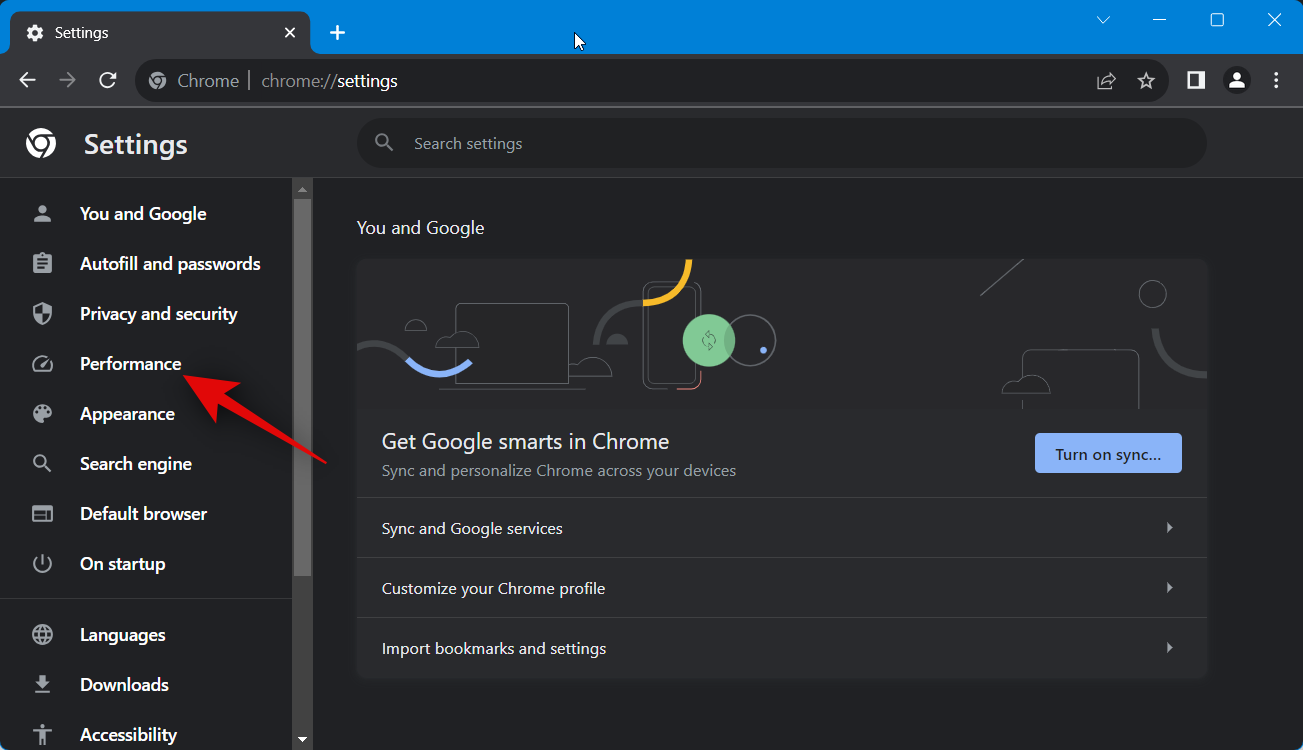Click sidebar scrollbar up arrow
1303x750 pixels.
[302, 188]
